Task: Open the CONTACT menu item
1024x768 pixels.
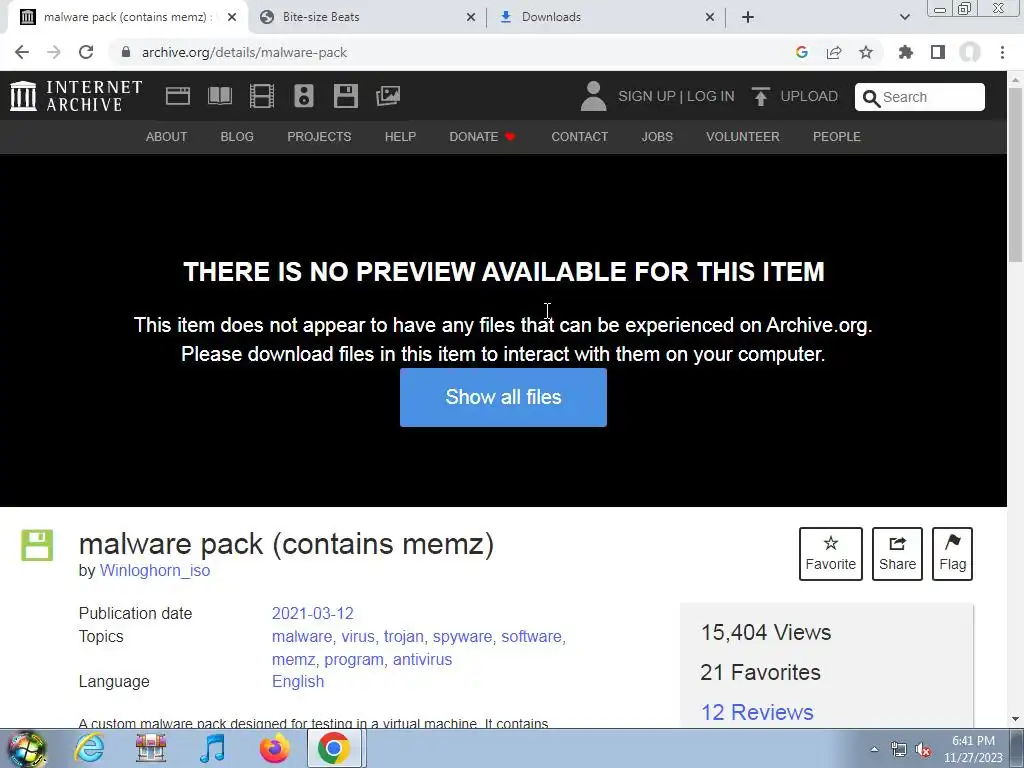Action: [579, 136]
